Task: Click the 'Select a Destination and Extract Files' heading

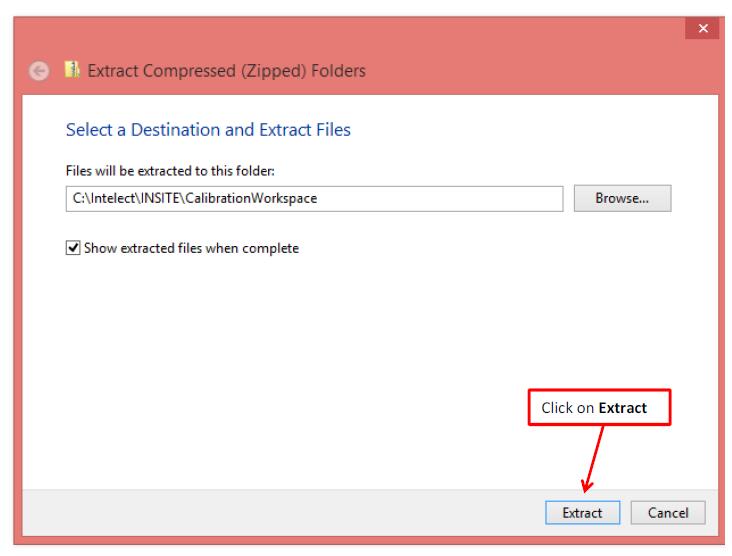Action: (208, 130)
